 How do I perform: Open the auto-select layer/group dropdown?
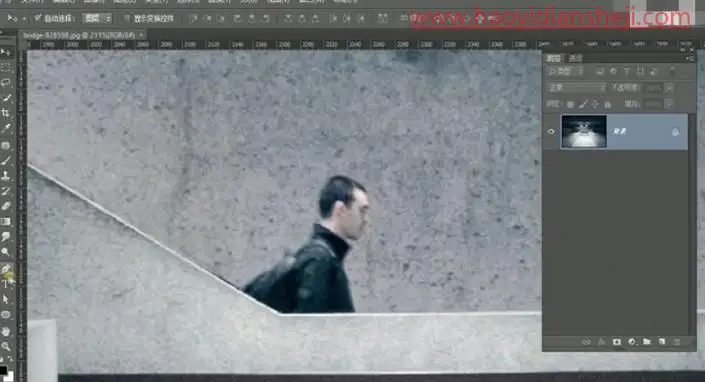97,18
